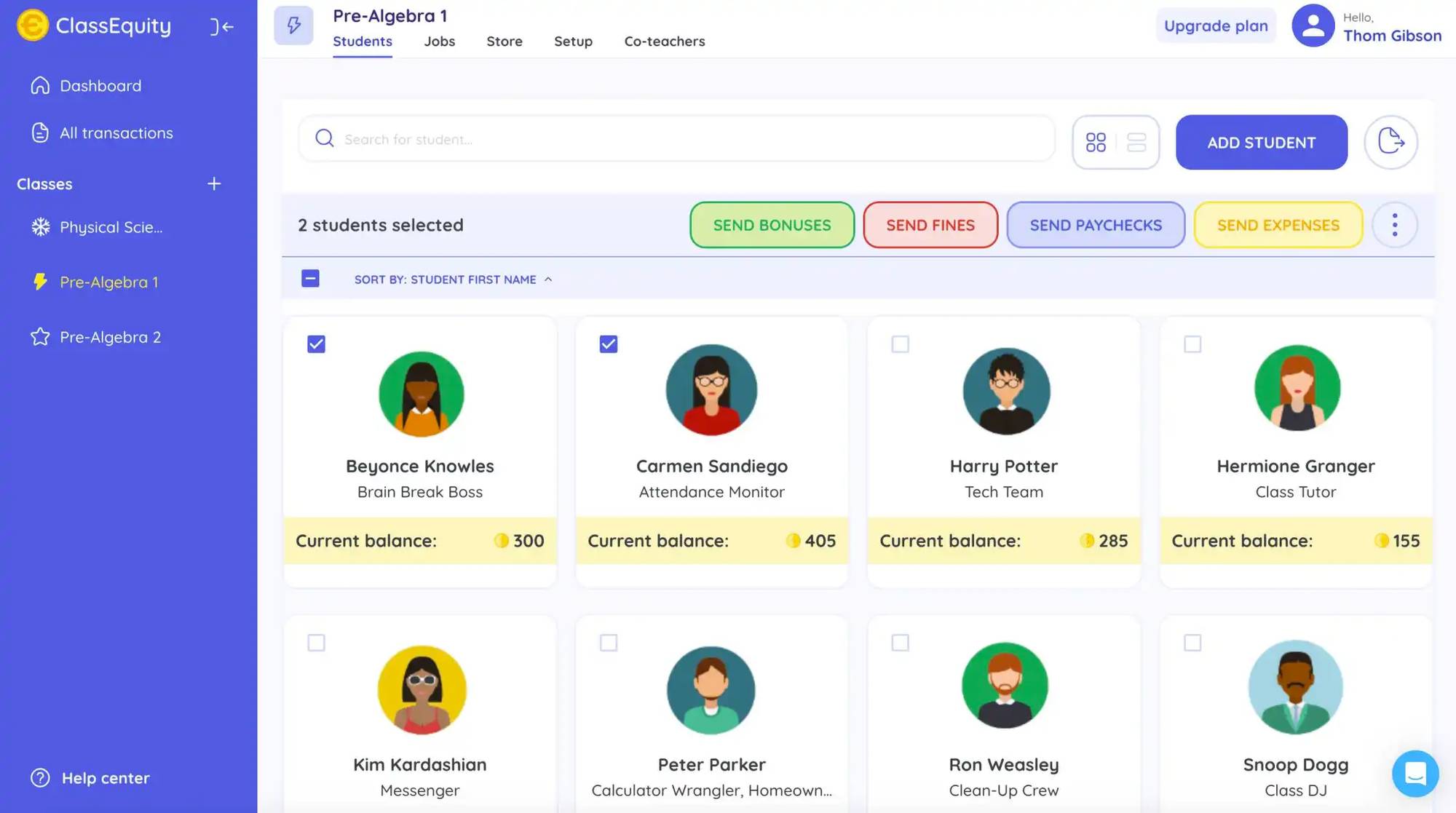Click the ClassEquity coin logo
Image resolution: width=1456 pixels, height=813 pixels.
(33, 25)
